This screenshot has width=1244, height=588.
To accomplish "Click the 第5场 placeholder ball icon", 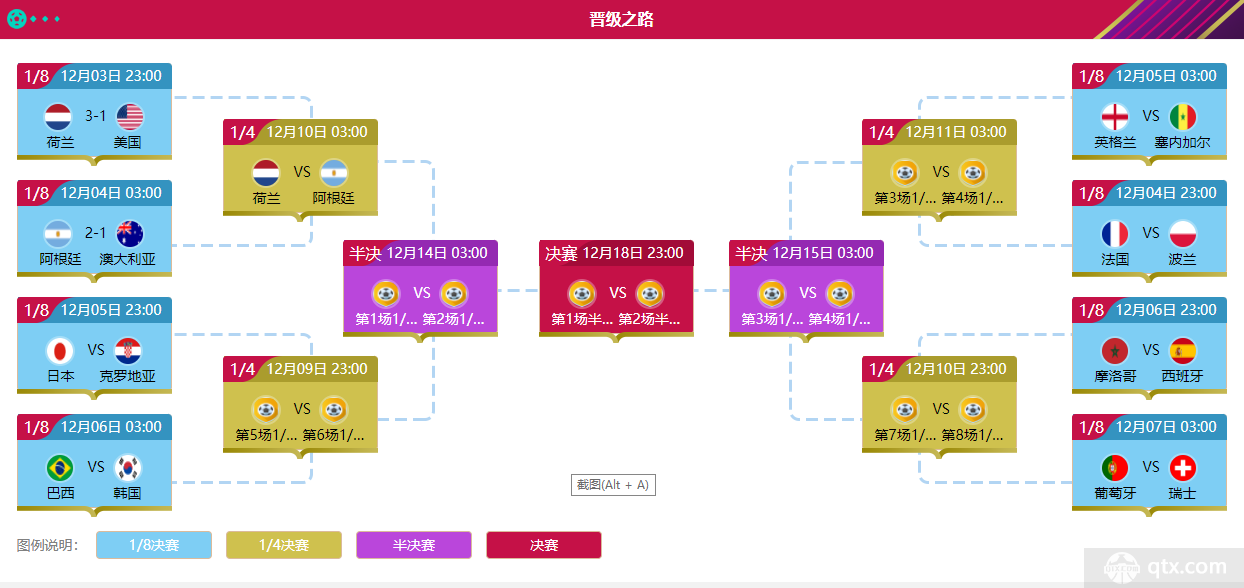I will [x=266, y=409].
